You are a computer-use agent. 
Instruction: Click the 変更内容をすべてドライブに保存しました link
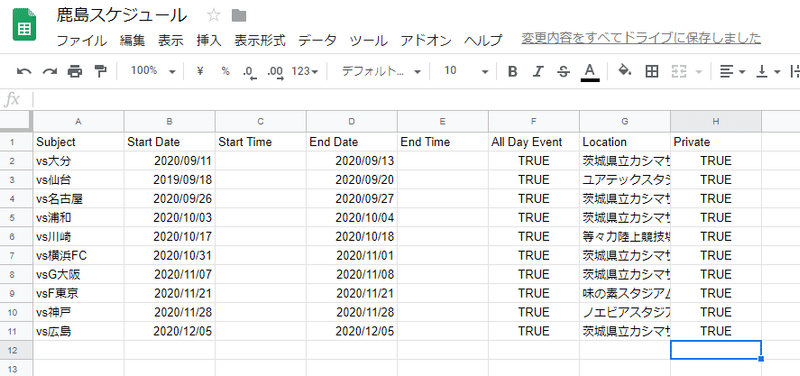click(x=641, y=38)
